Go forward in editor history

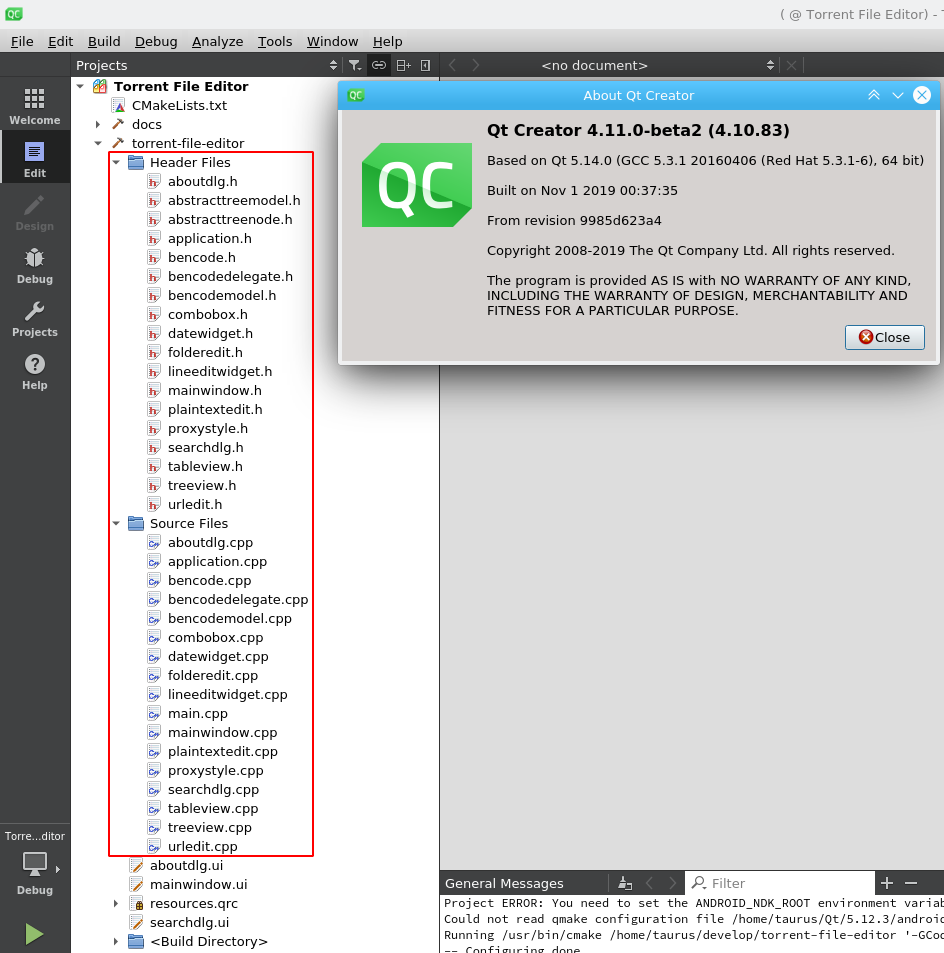(x=475, y=65)
